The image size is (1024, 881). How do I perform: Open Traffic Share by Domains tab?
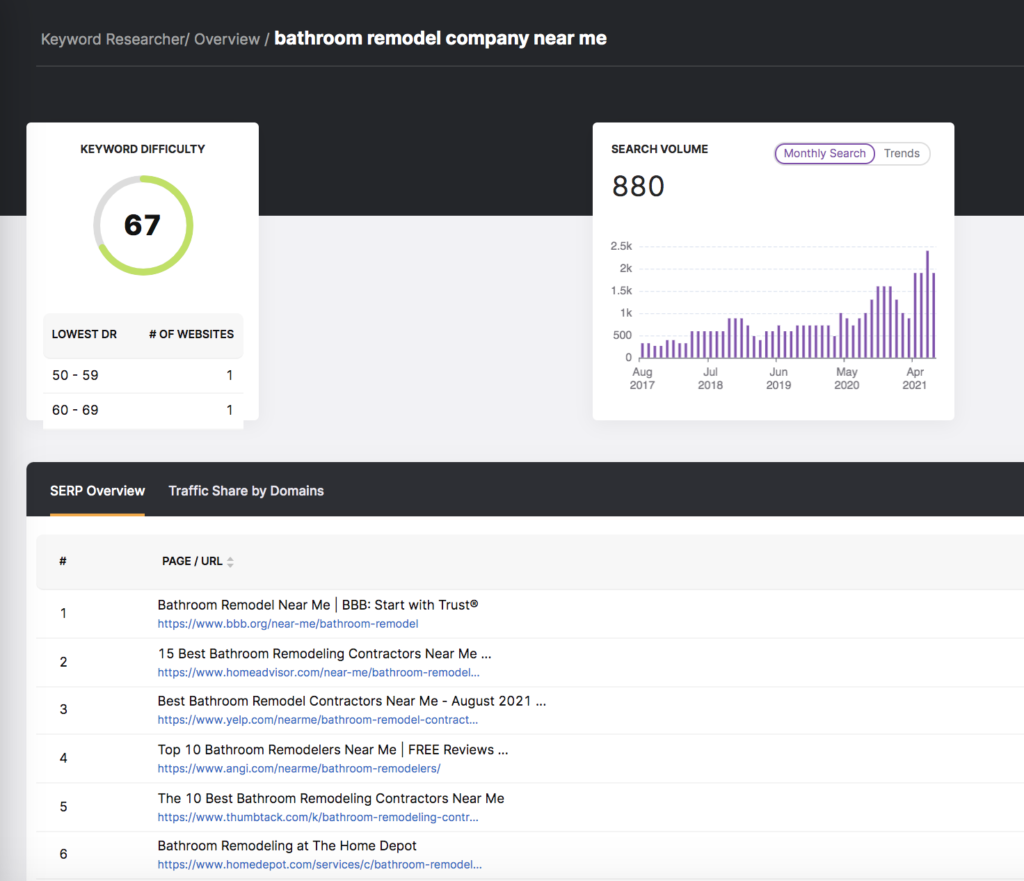point(246,491)
